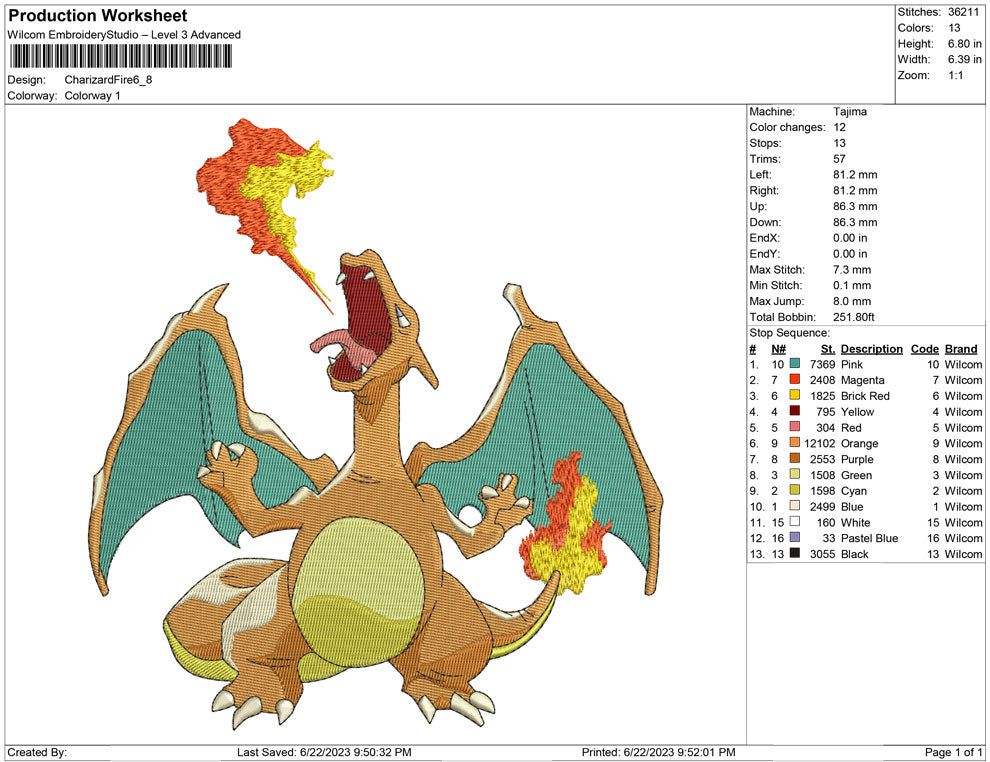The width and height of the screenshot is (990, 762).
Task: Click the Pastel Blue color chip
Action: [793, 538]
